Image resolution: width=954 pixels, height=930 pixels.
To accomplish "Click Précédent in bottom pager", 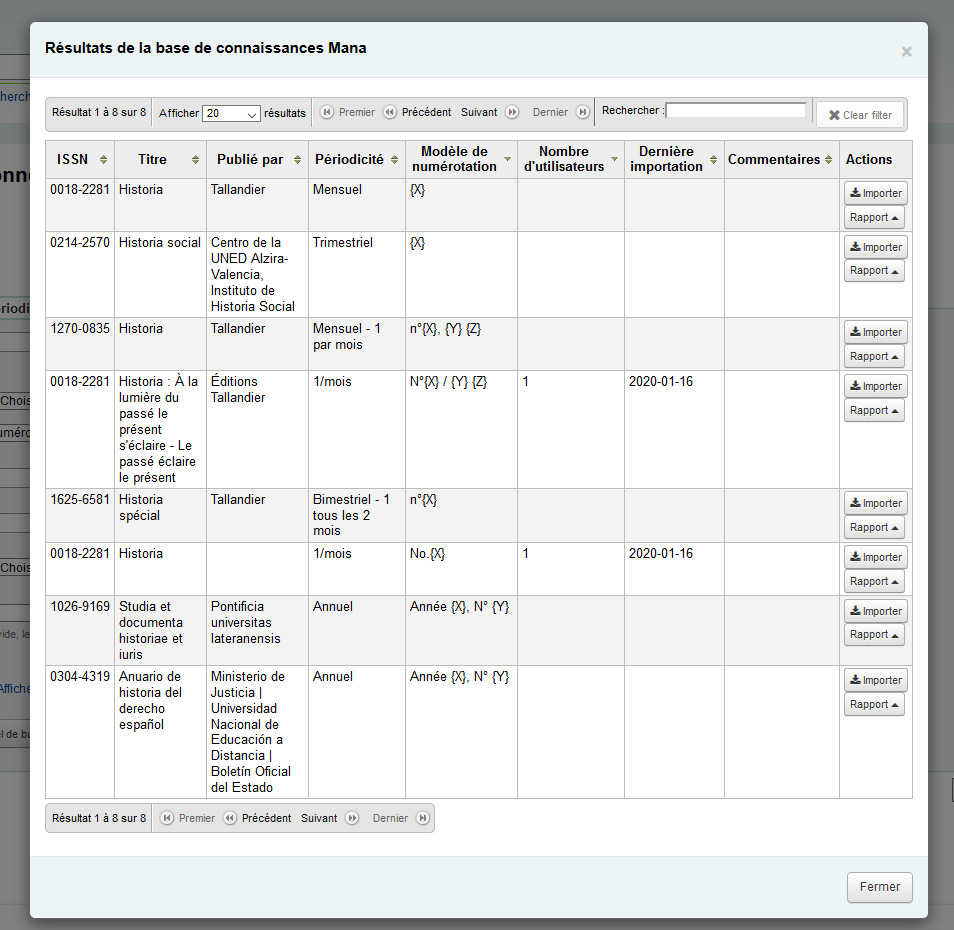I will click(x=257, y=818).
